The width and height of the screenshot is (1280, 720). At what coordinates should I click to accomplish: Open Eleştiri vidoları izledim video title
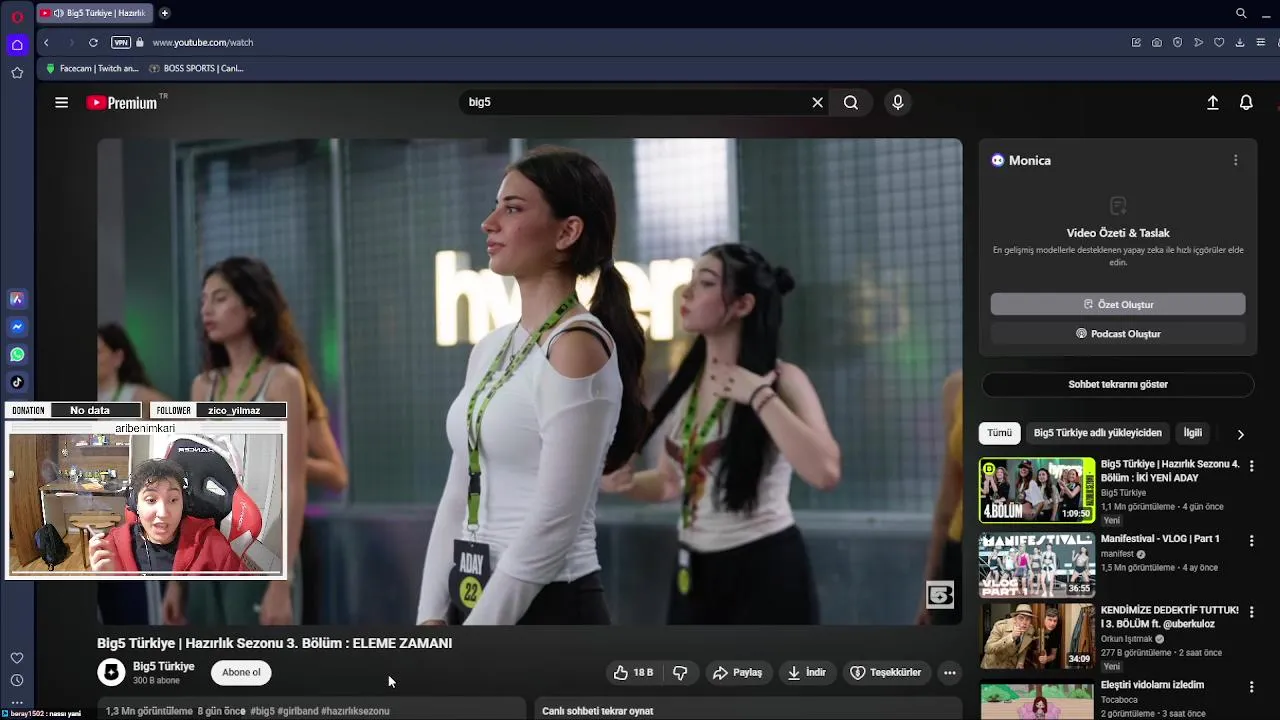[1152, 685]
